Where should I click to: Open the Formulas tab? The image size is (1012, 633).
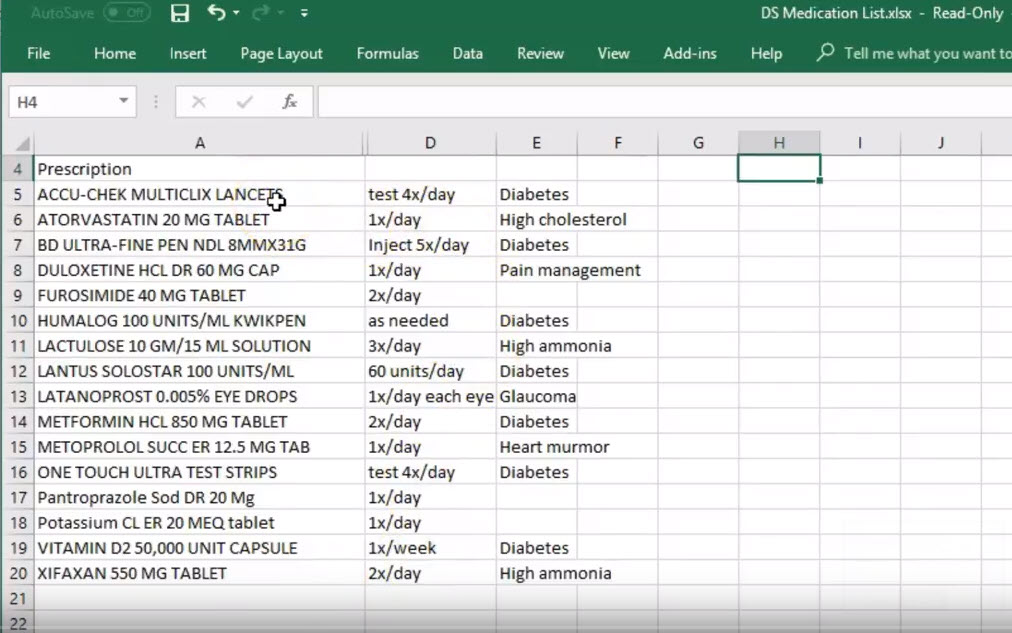[x=387, y=54]
